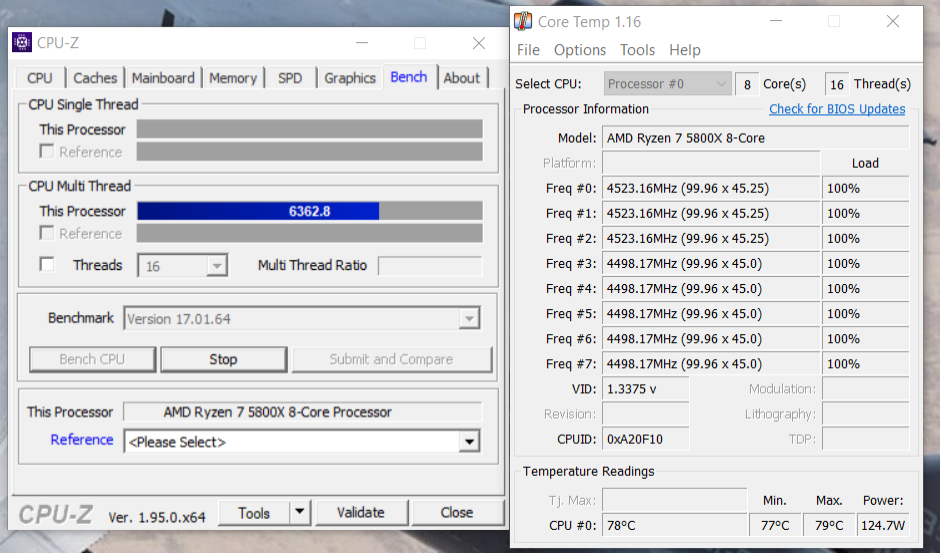Switch to the Mainboard tab
Image resolution: width=940 pixels, height=553 pixels.
(163, 78)
